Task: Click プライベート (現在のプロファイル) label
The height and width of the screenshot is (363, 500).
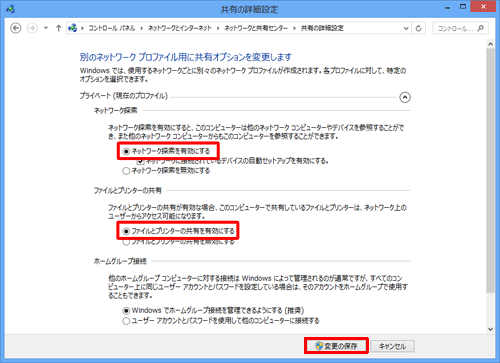Action: pyautogui.click(x=124, y=96)
